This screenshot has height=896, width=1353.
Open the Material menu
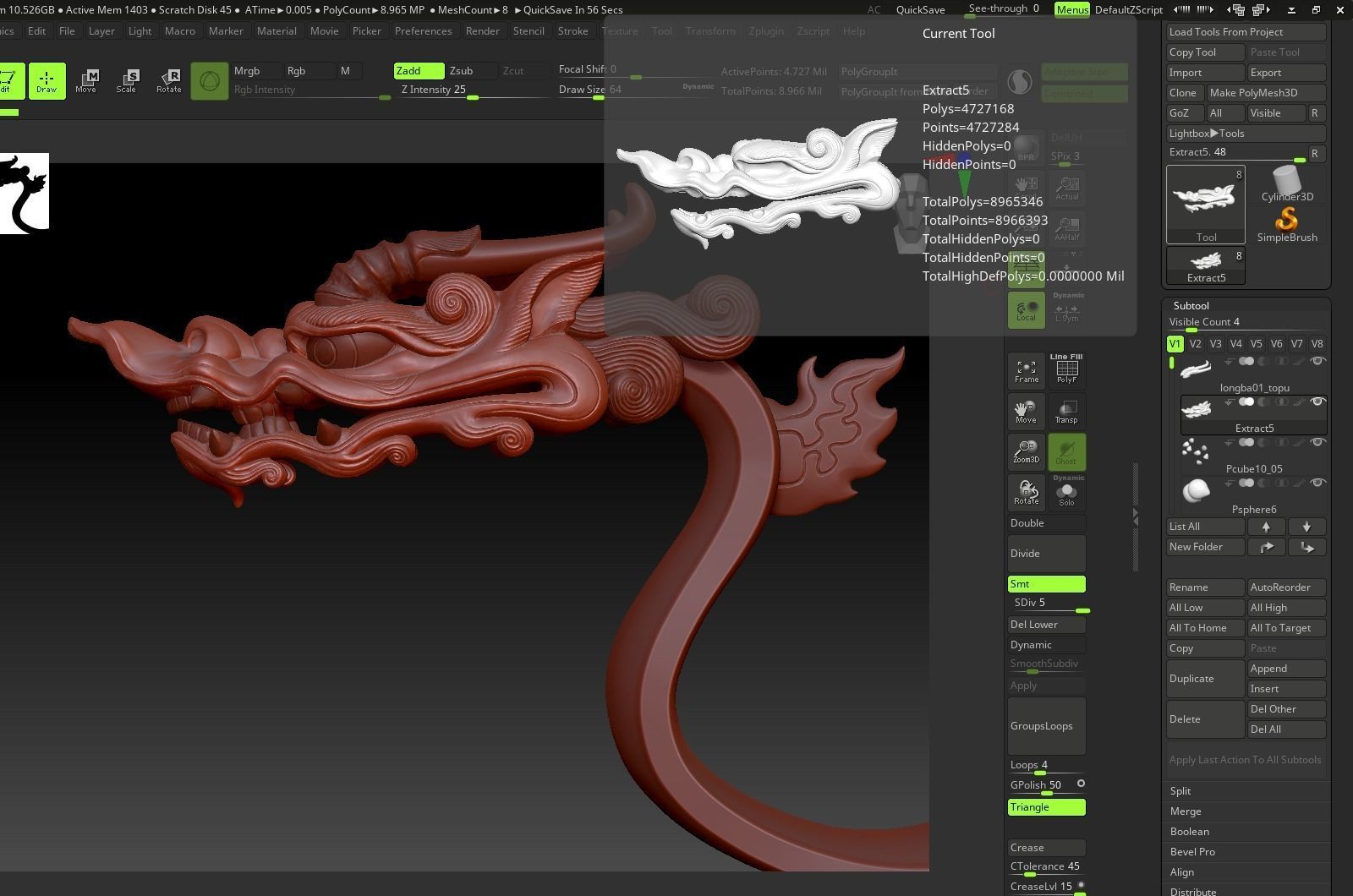(277, 31)
